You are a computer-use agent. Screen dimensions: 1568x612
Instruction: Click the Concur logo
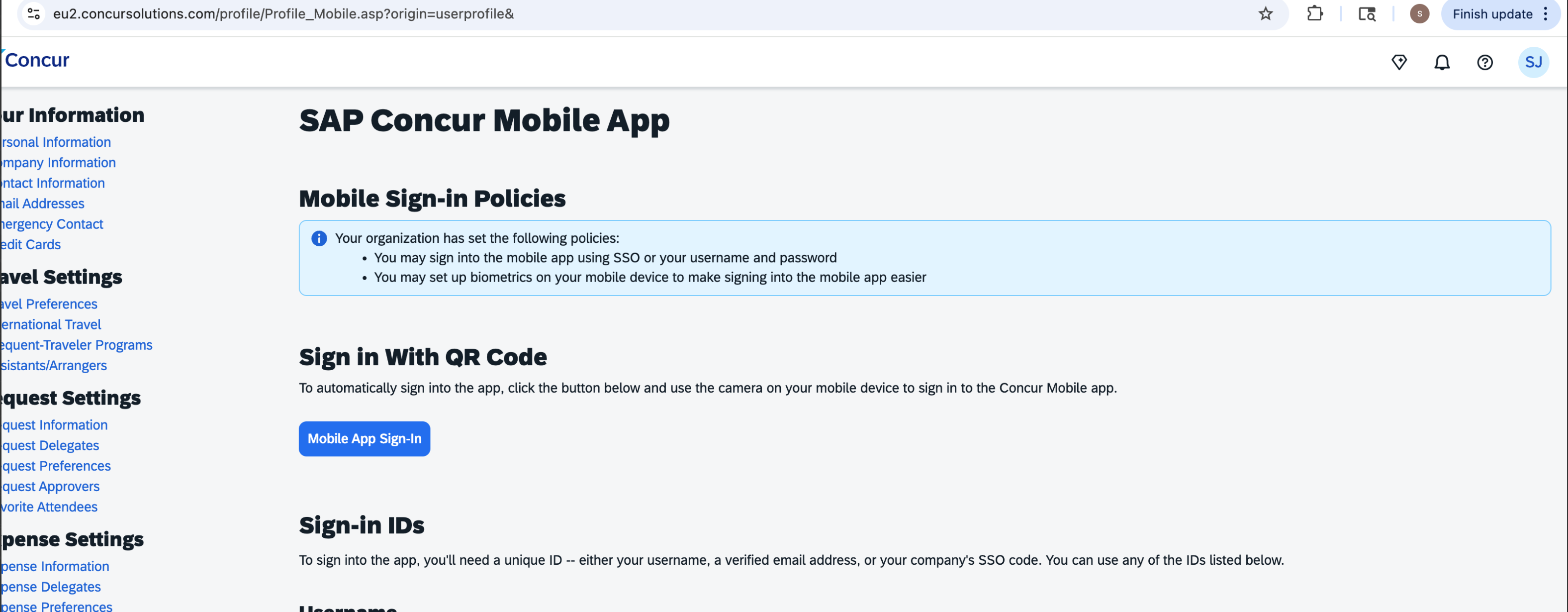click(x=36, y=60)
